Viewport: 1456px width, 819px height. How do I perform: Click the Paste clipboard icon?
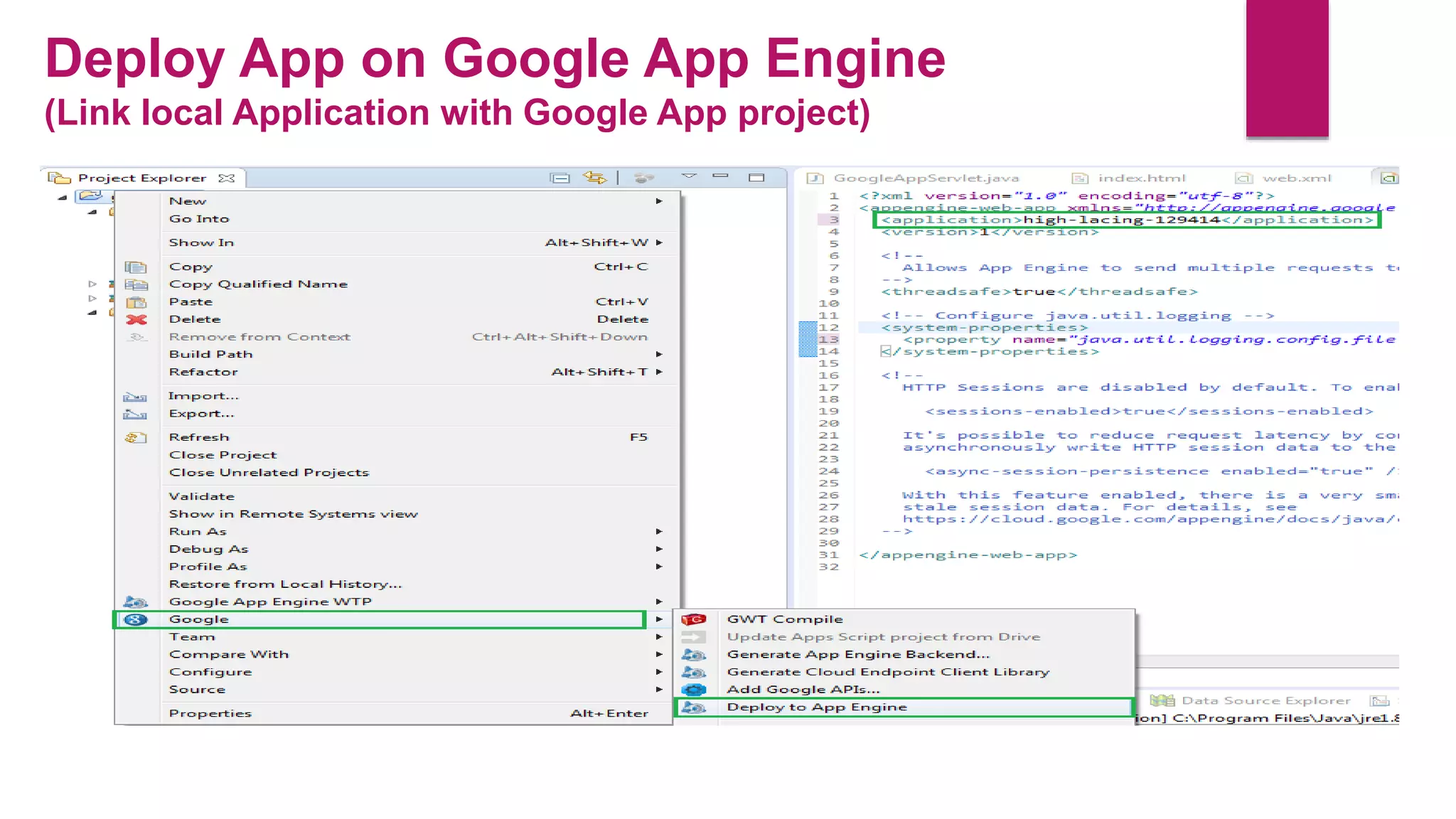pos(136,302)
